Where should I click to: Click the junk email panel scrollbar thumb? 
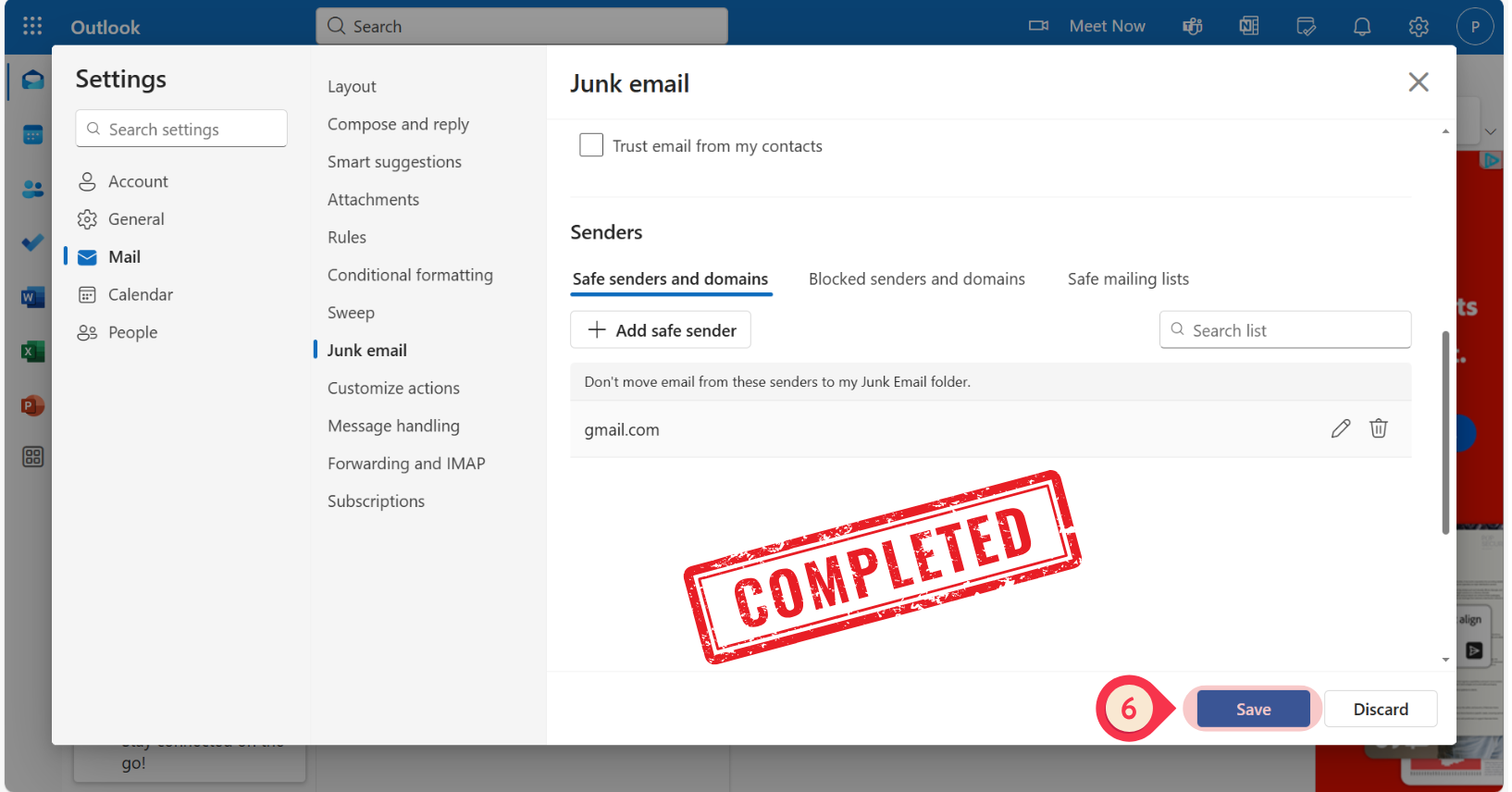(x=1445, y=432)
